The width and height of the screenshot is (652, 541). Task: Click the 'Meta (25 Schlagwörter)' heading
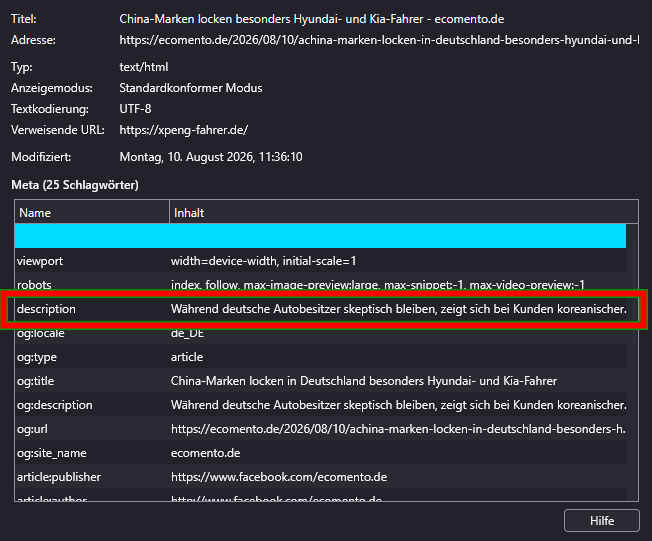point(75,185)
